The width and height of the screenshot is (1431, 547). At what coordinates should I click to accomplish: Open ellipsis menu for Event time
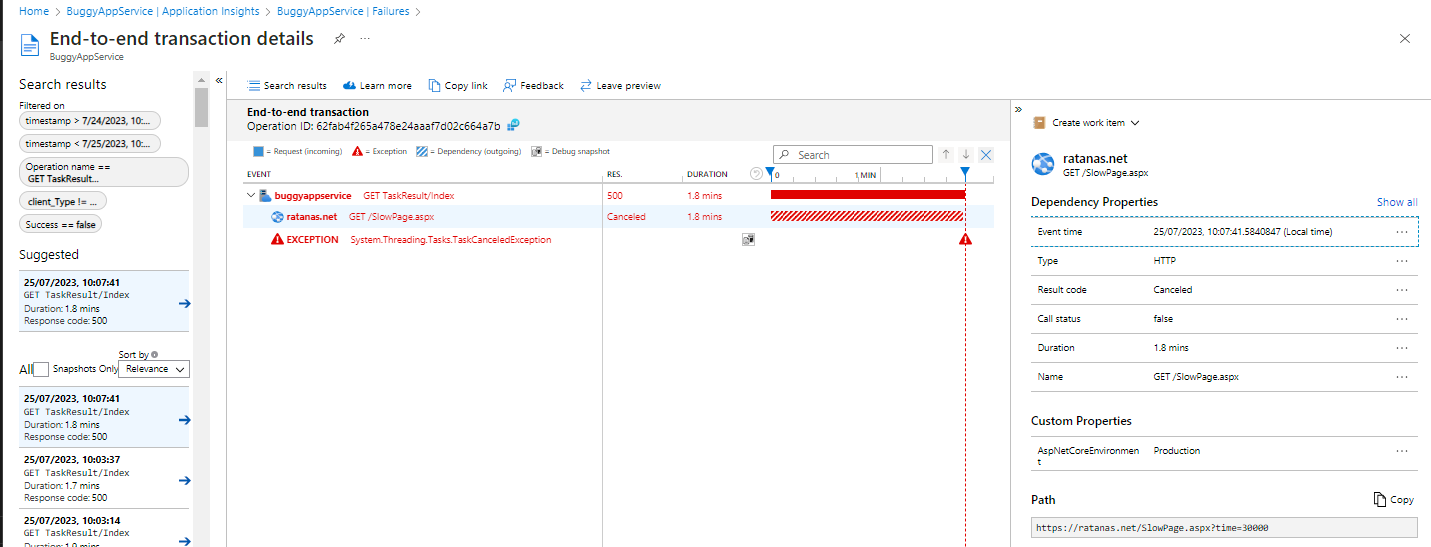[x=1402, y=232]
